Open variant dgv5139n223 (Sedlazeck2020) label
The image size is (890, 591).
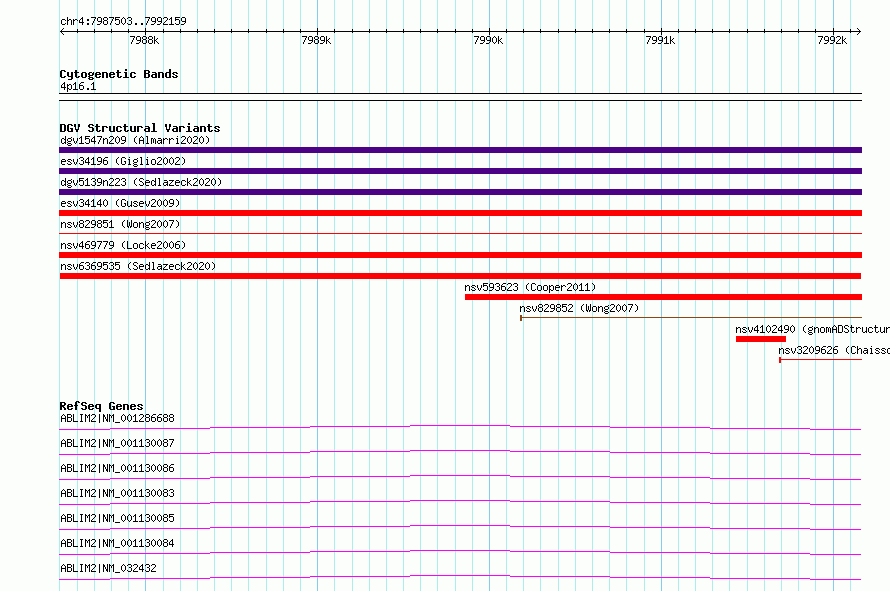click(x=141, y=182)
